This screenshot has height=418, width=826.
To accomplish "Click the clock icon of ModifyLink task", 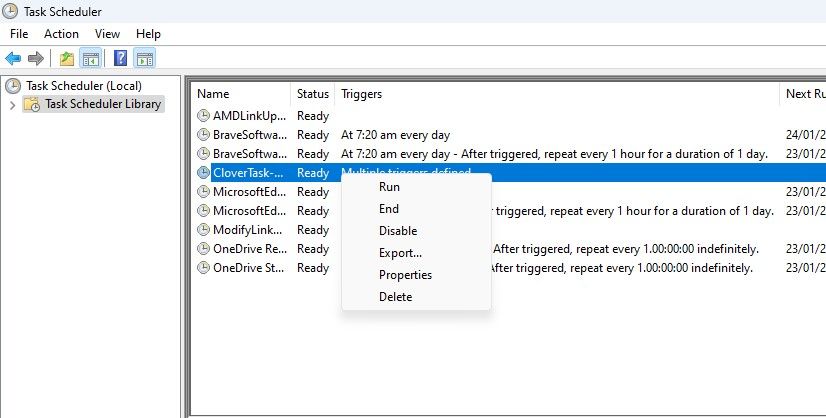I will pyautogui.click(x=203, y=229).
